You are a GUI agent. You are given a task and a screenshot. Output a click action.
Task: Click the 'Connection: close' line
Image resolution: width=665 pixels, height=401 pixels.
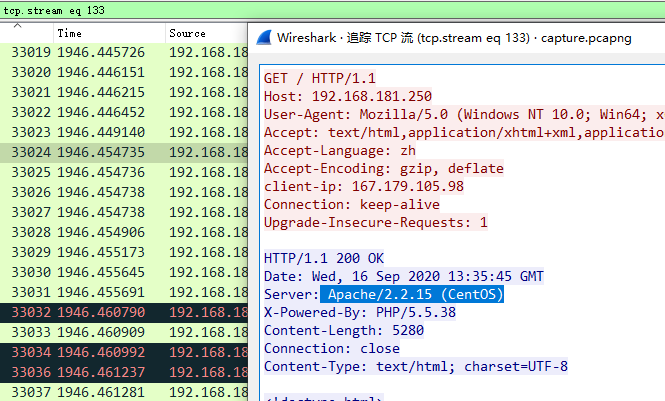(x=332, y=348)
